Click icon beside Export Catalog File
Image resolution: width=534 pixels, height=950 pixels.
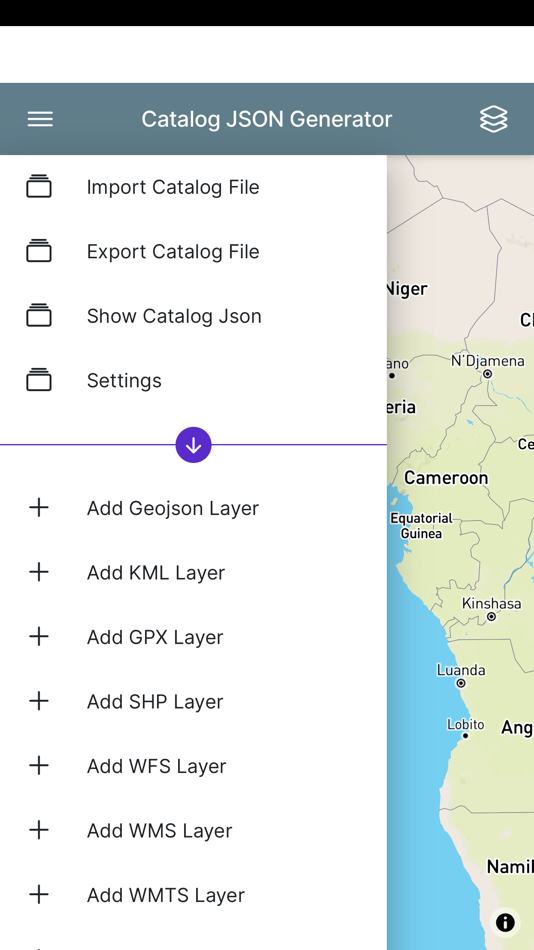39,251
